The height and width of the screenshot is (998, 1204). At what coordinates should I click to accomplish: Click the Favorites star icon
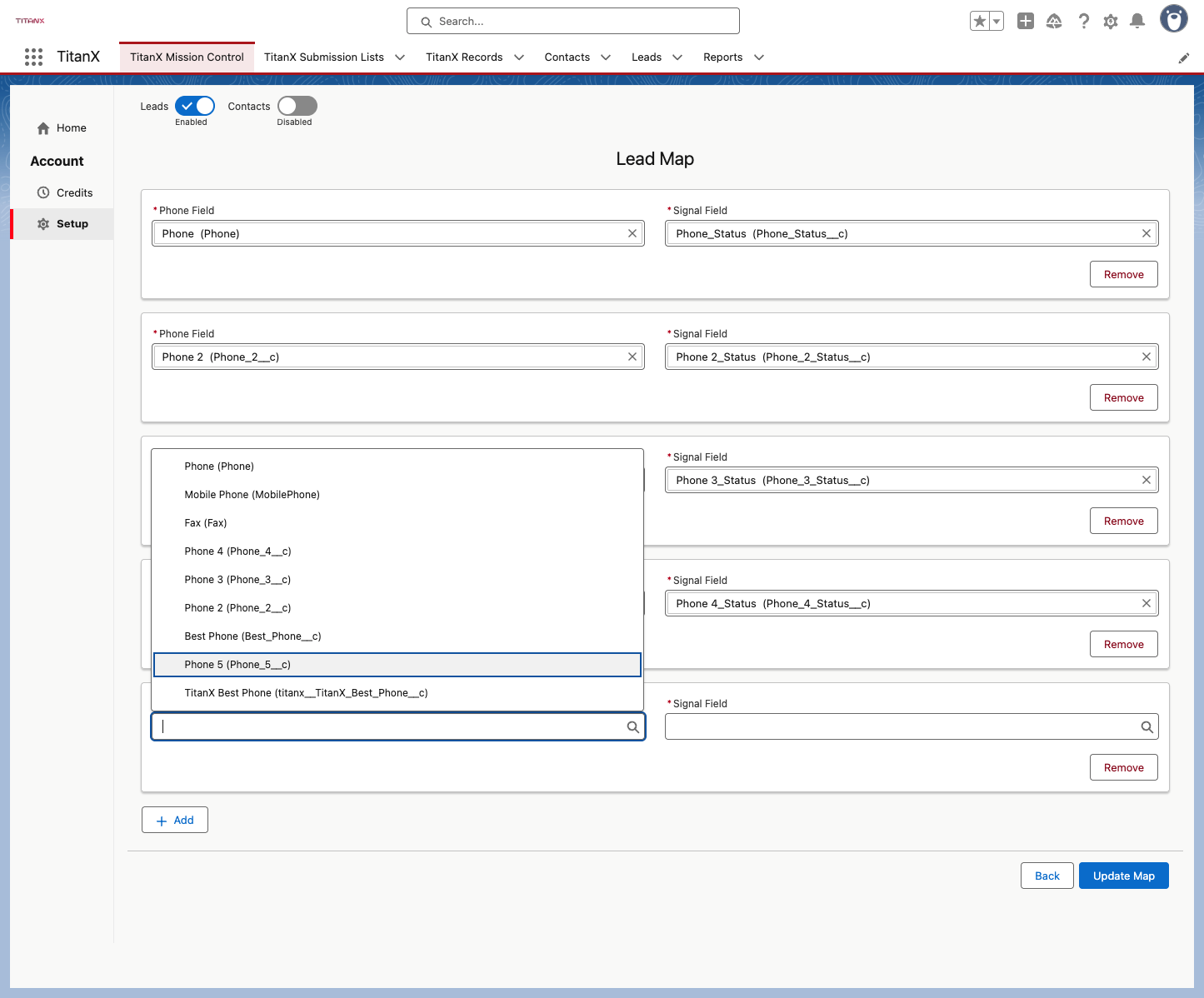point(980,22)
